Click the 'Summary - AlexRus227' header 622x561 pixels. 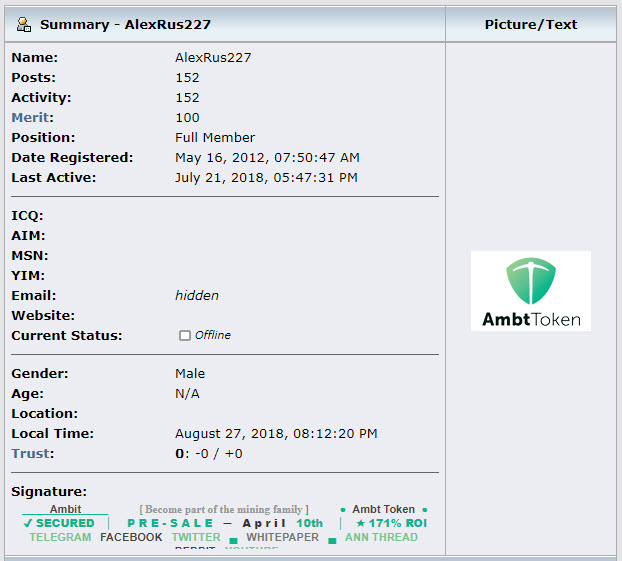point(125,25)
